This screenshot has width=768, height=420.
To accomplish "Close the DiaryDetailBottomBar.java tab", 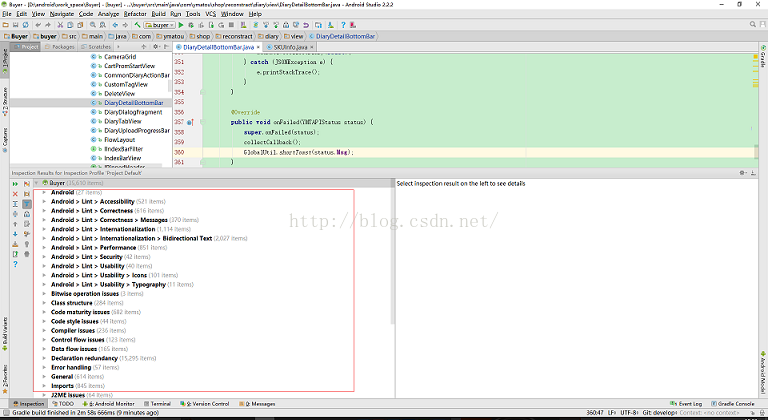I will [x=258, y=47].
